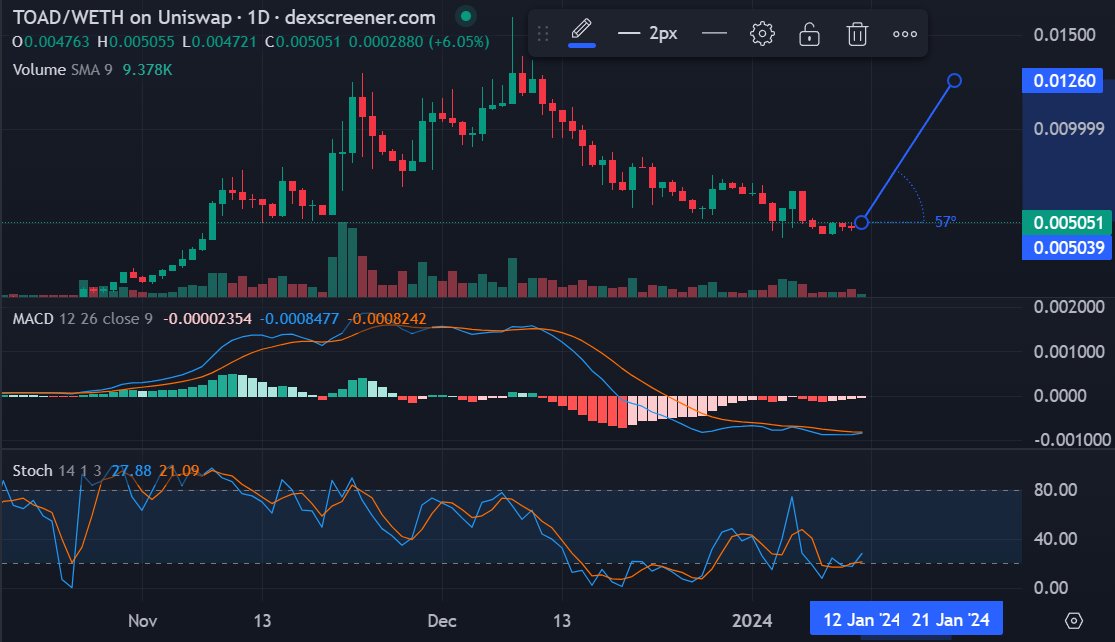The width and height of the screenshot is (1115, 642).
Task: Delete the drawing with trash icon
Action: (857, 33)
